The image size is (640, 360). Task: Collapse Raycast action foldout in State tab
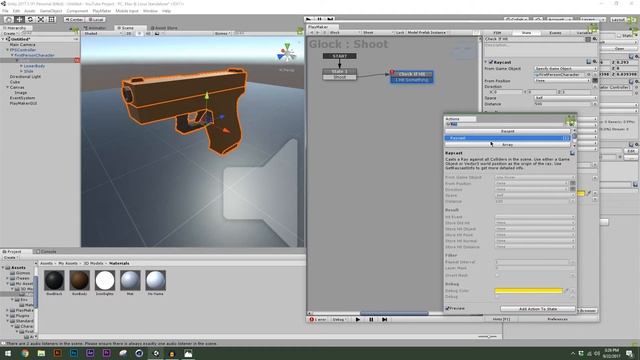pos(486,62)
